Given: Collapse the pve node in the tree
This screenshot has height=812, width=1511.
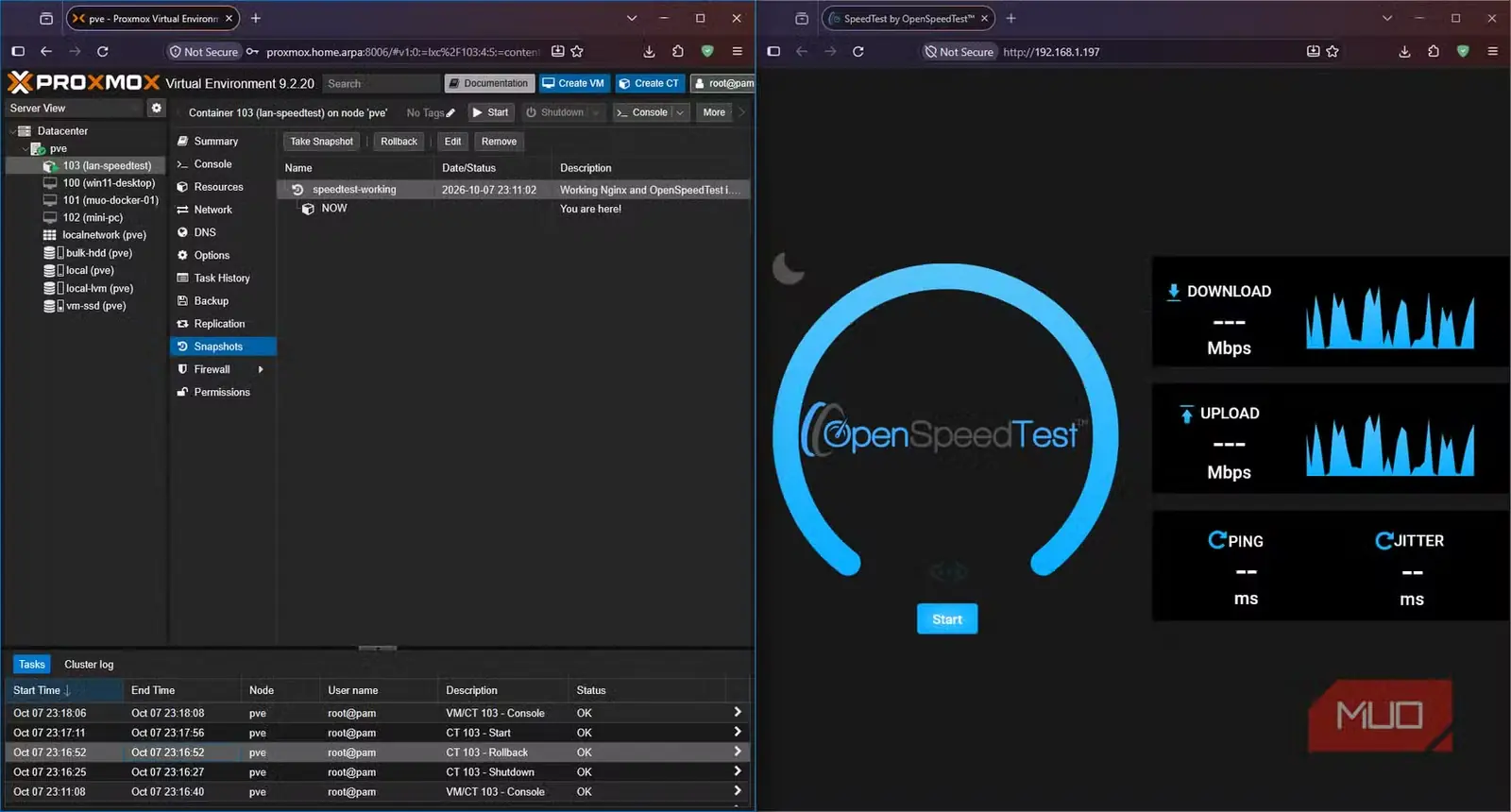Looking at the screenshot, I should click(x=25, y=149).
